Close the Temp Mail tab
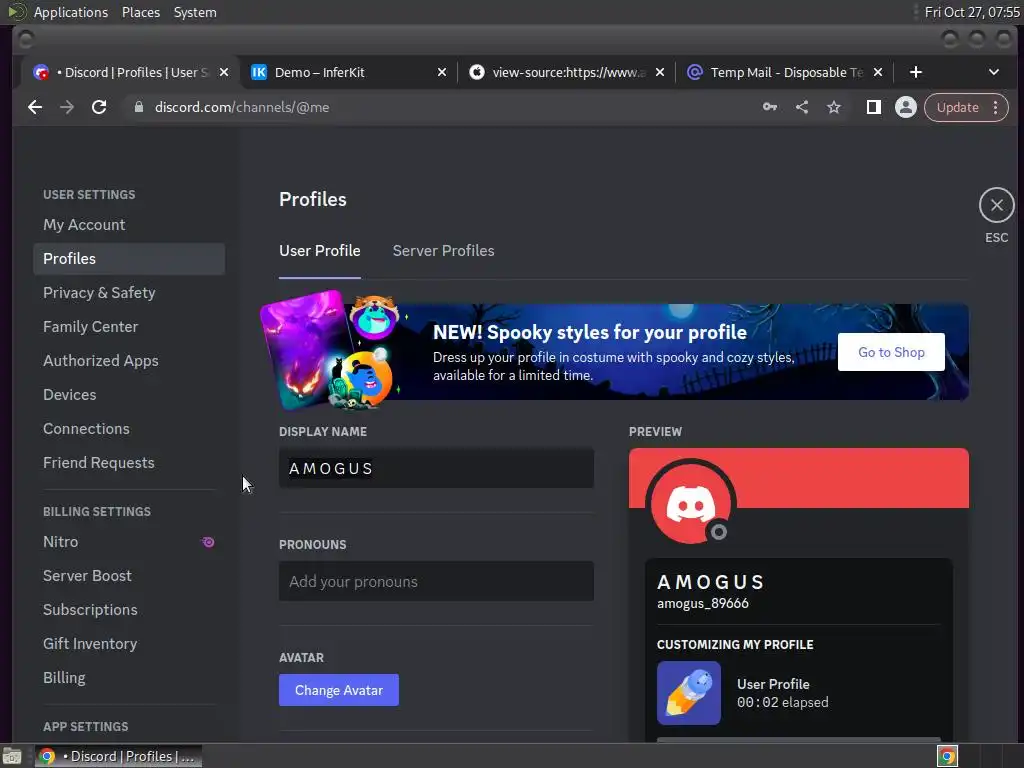The height and width of the screenshot is (768, 1024). click(x=878, y=72)
